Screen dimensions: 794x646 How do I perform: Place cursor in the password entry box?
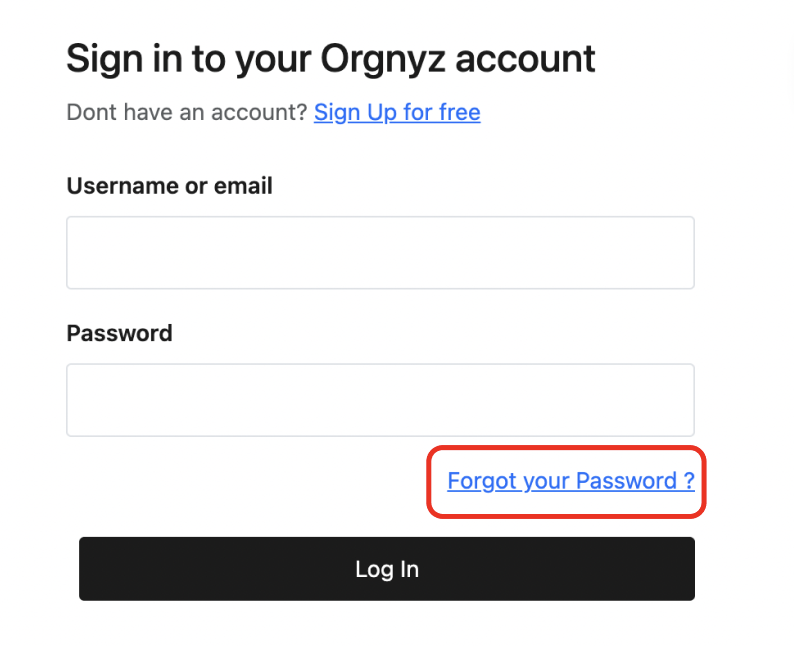pos(380,400)
